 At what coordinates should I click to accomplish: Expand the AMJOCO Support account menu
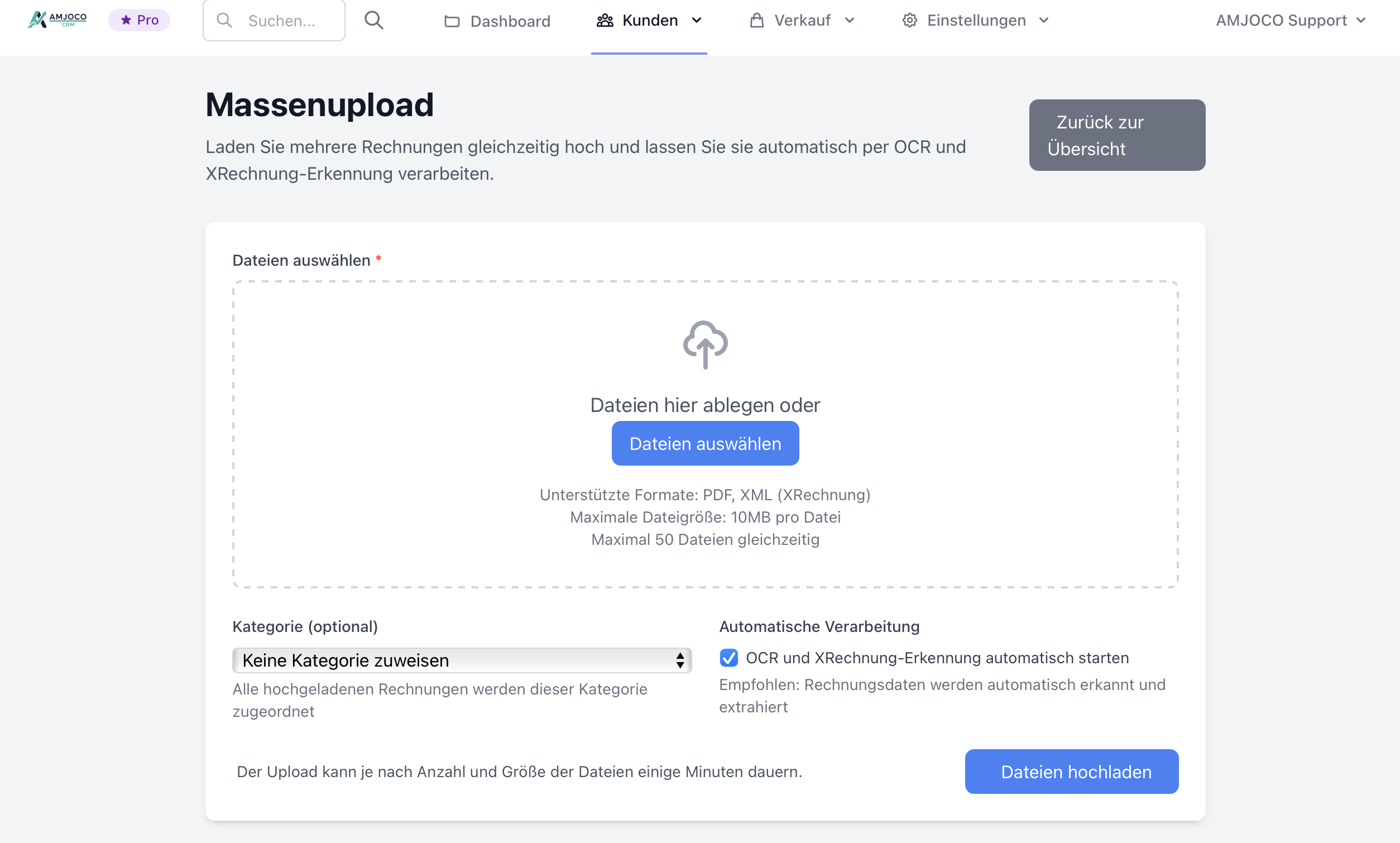tap(1291, 21)
